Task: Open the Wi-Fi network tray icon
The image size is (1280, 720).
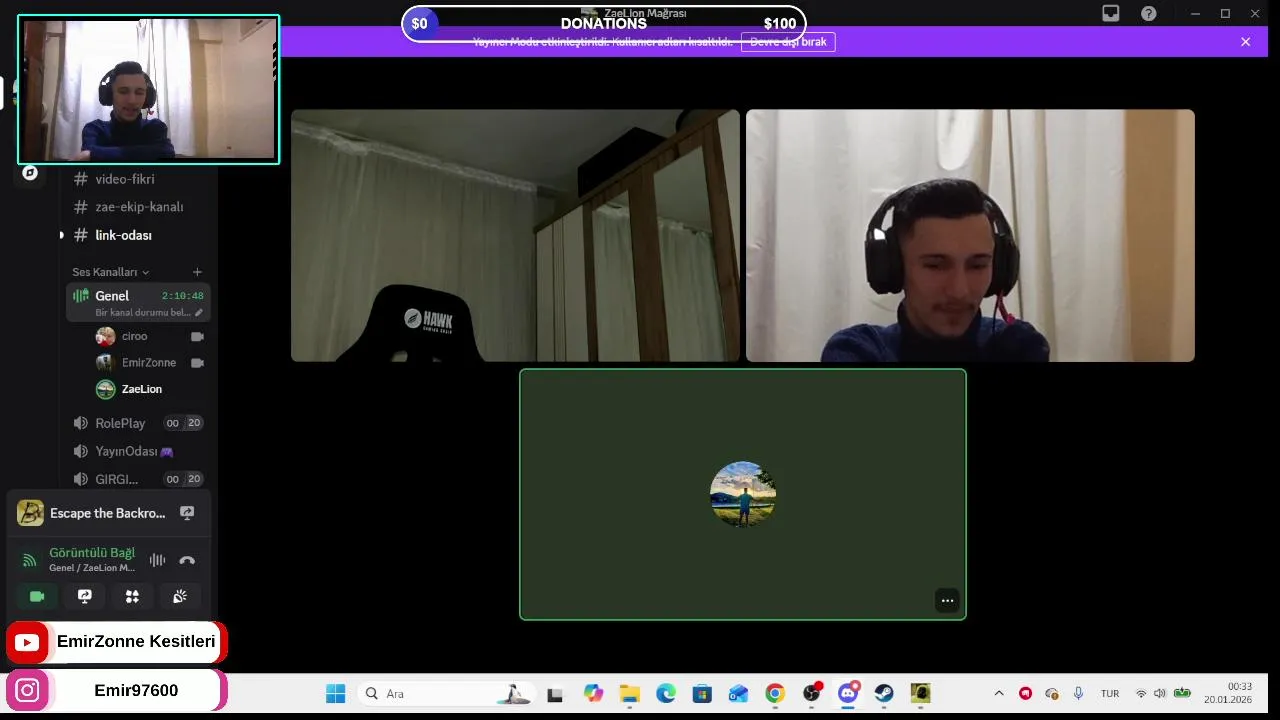Action: (1141, 693)
